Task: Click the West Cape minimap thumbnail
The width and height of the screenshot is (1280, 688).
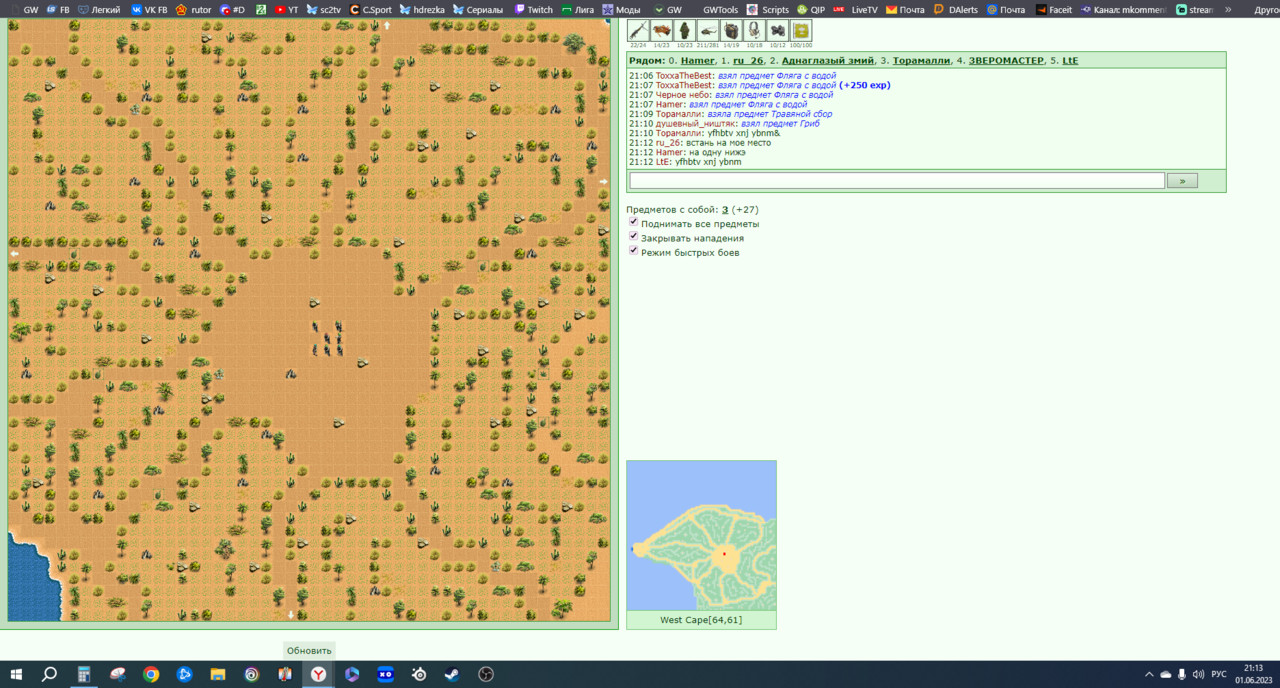Action: click(701, 536)
